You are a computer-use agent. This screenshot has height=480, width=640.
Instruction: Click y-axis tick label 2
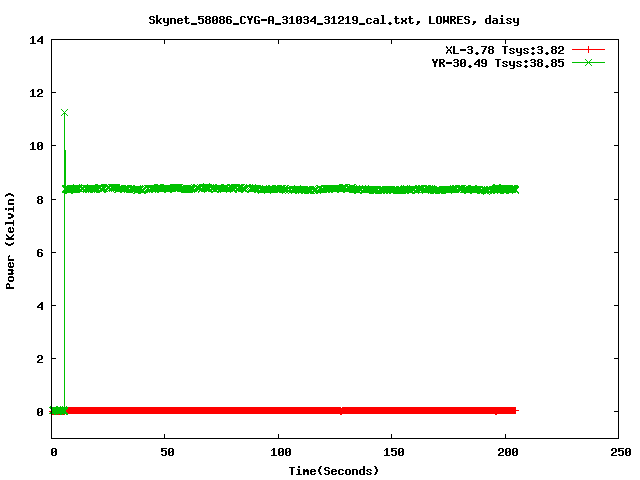40,359
